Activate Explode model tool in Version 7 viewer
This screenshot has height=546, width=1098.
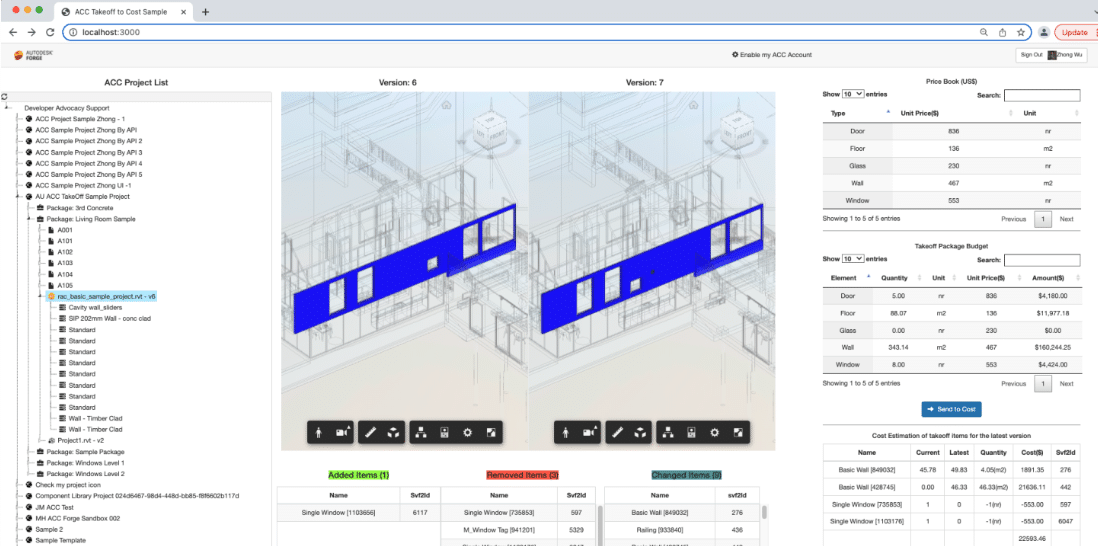coord(641,433)
